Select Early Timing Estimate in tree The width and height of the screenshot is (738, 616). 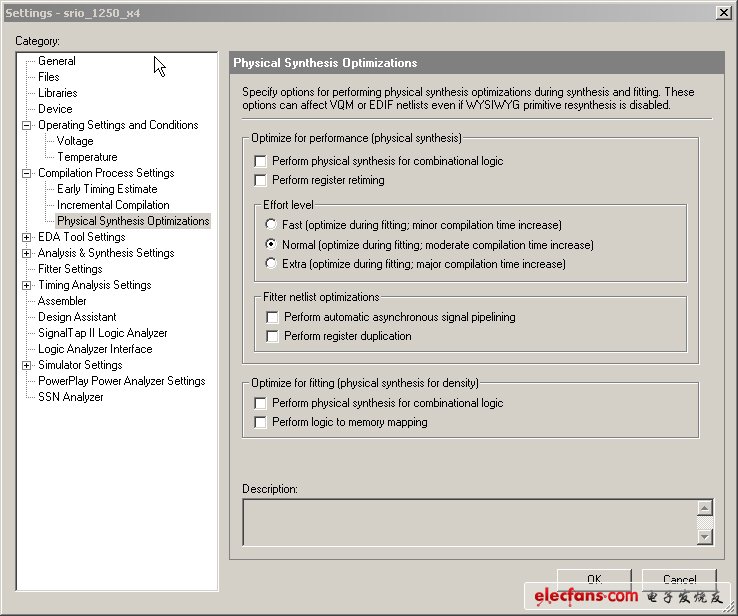point(107,189)
